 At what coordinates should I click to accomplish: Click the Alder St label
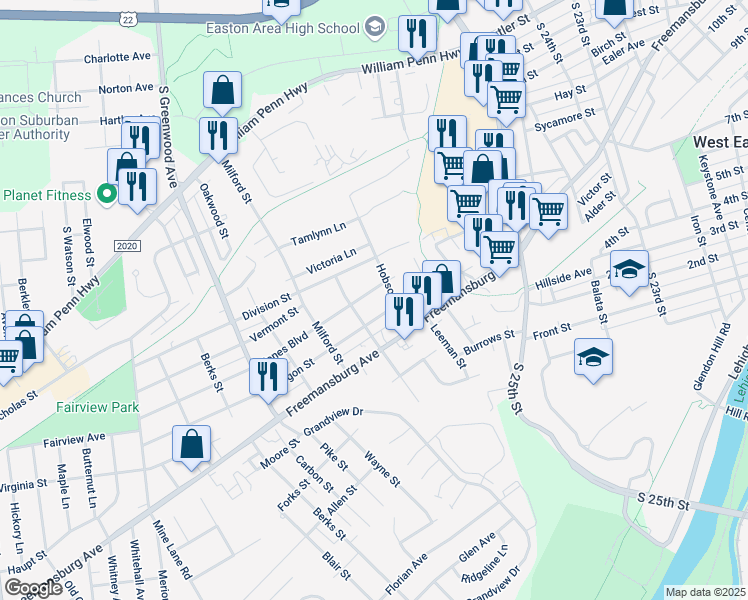click(x=601, y=207)
